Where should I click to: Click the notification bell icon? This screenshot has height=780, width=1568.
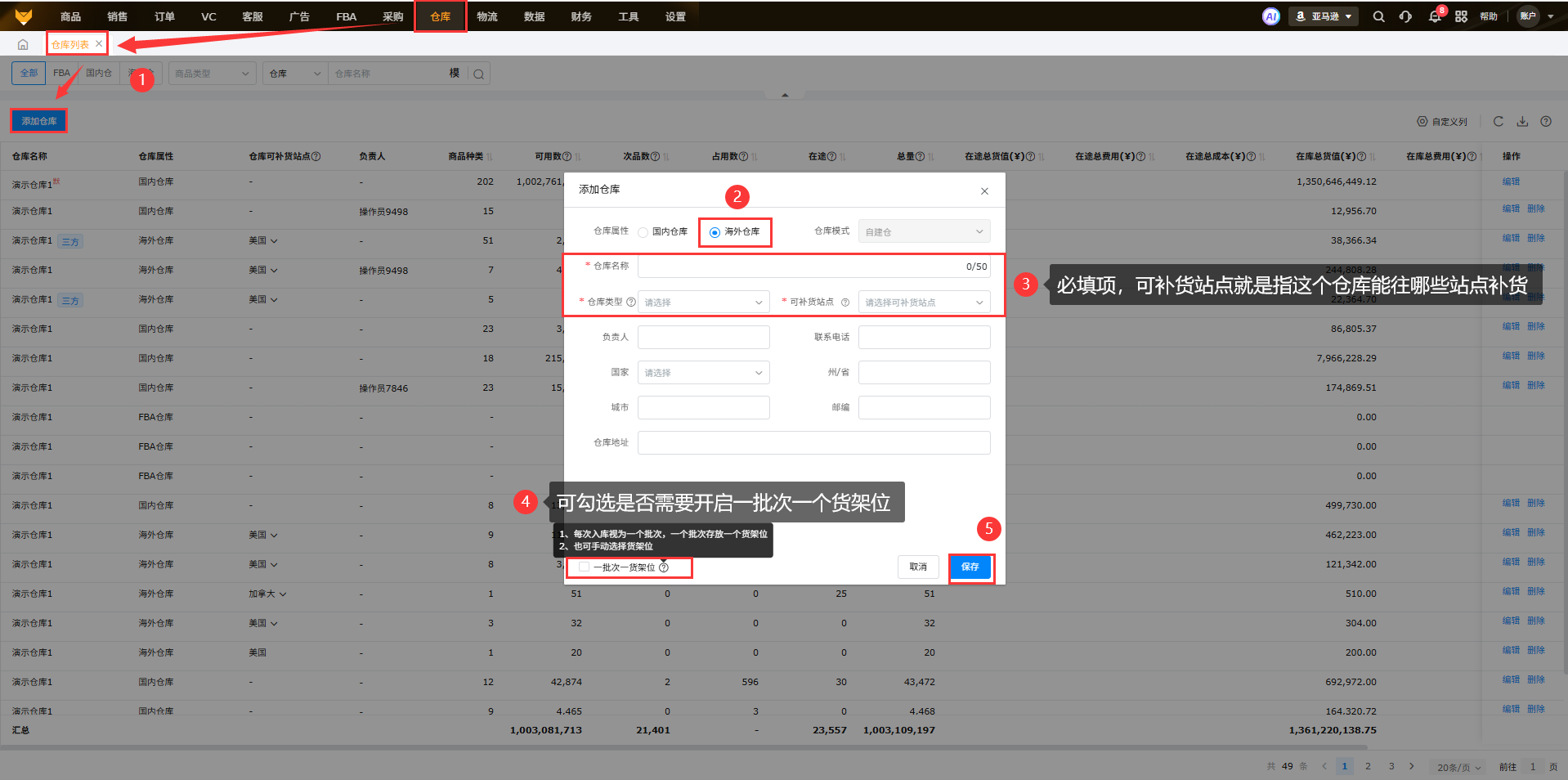1434,16
